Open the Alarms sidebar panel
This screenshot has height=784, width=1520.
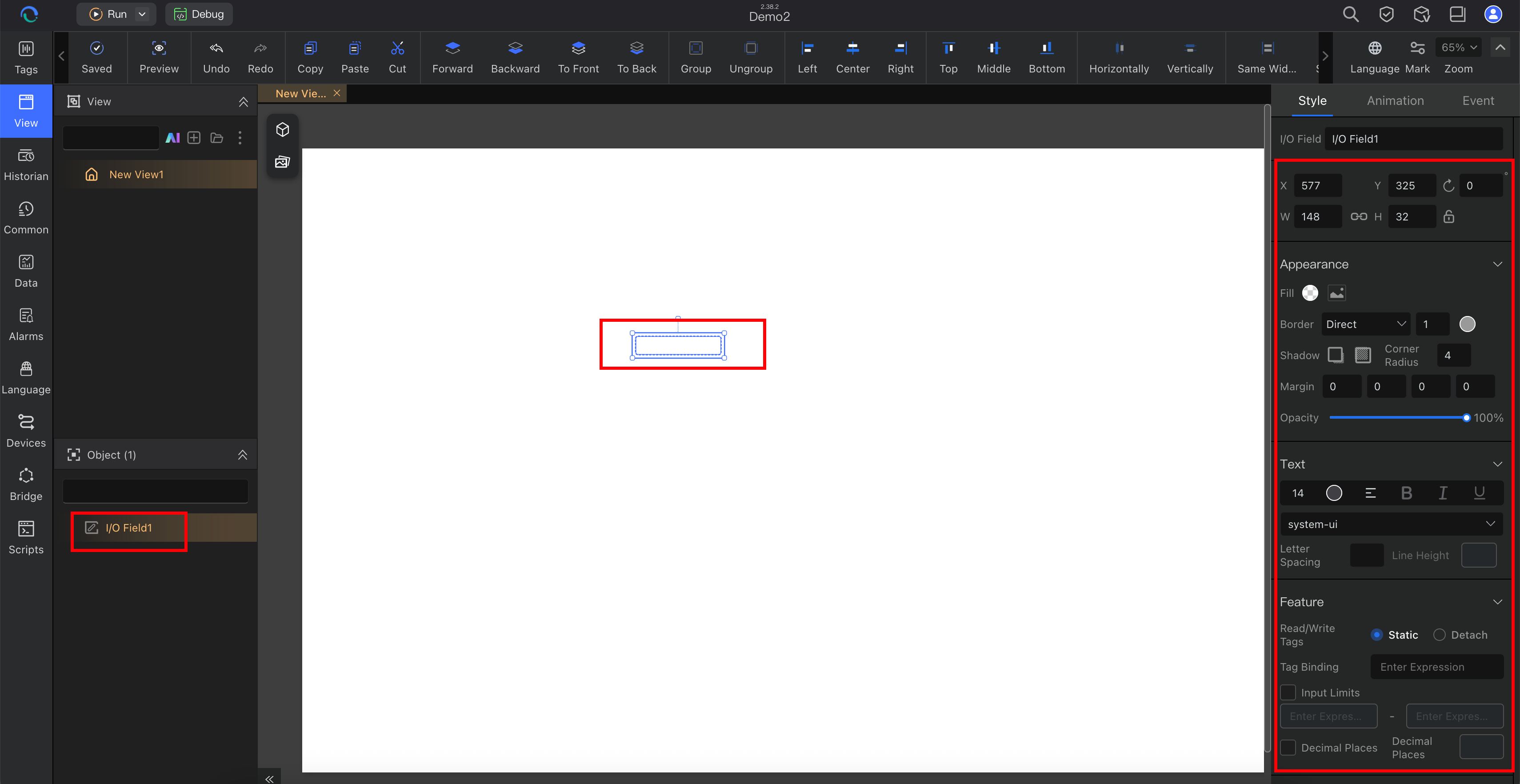(26, 324)
